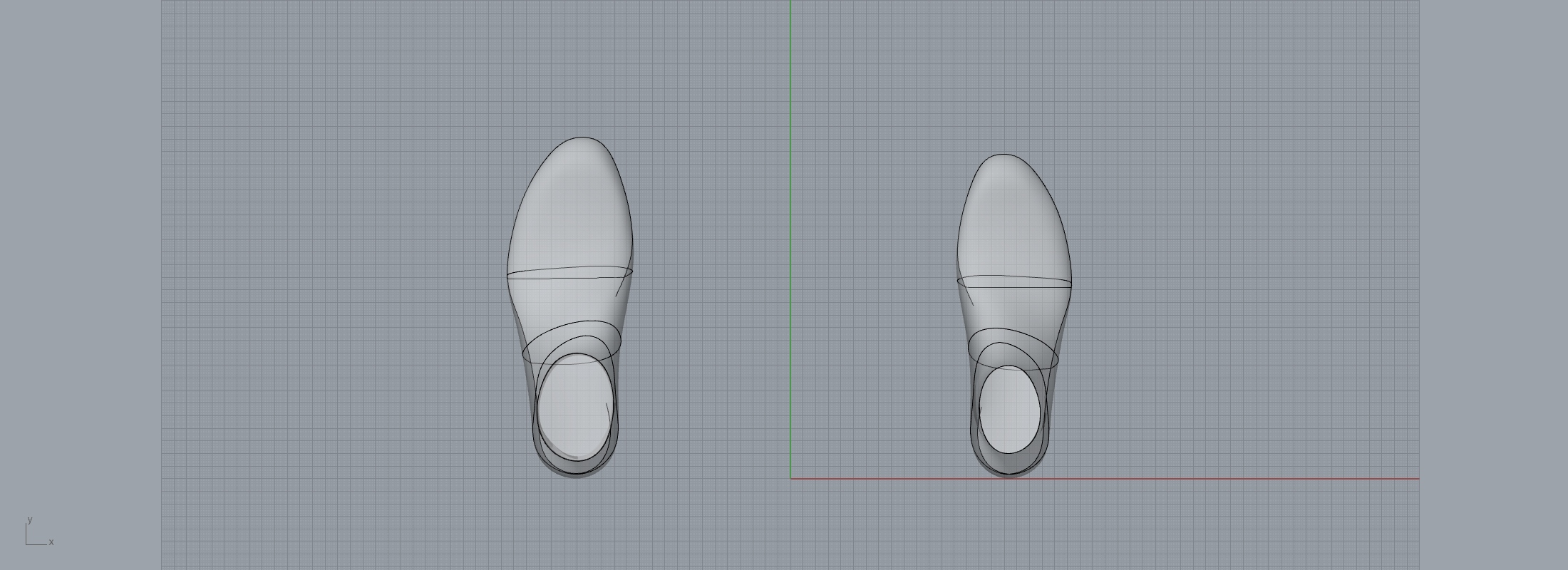Click the toe tip of the right shoe
This screenshot has height=570, width=1568.
(1004, 155)
